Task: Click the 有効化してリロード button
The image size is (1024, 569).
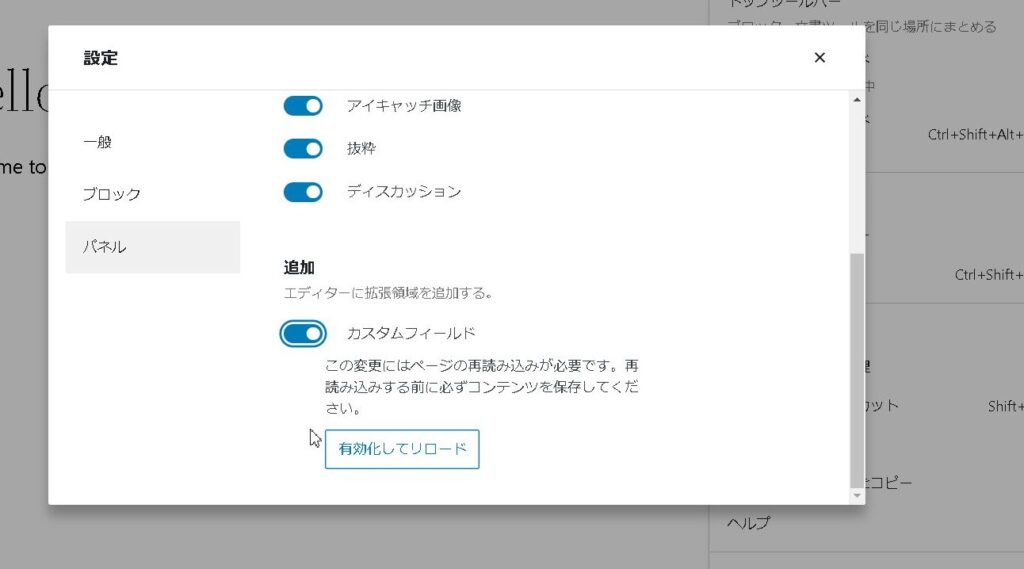Action: click(x=402, y=449)
